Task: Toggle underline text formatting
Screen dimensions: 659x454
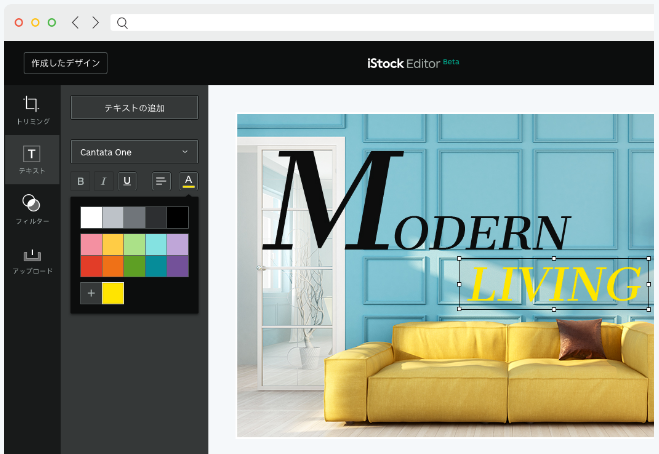Action: click(127, 181)
